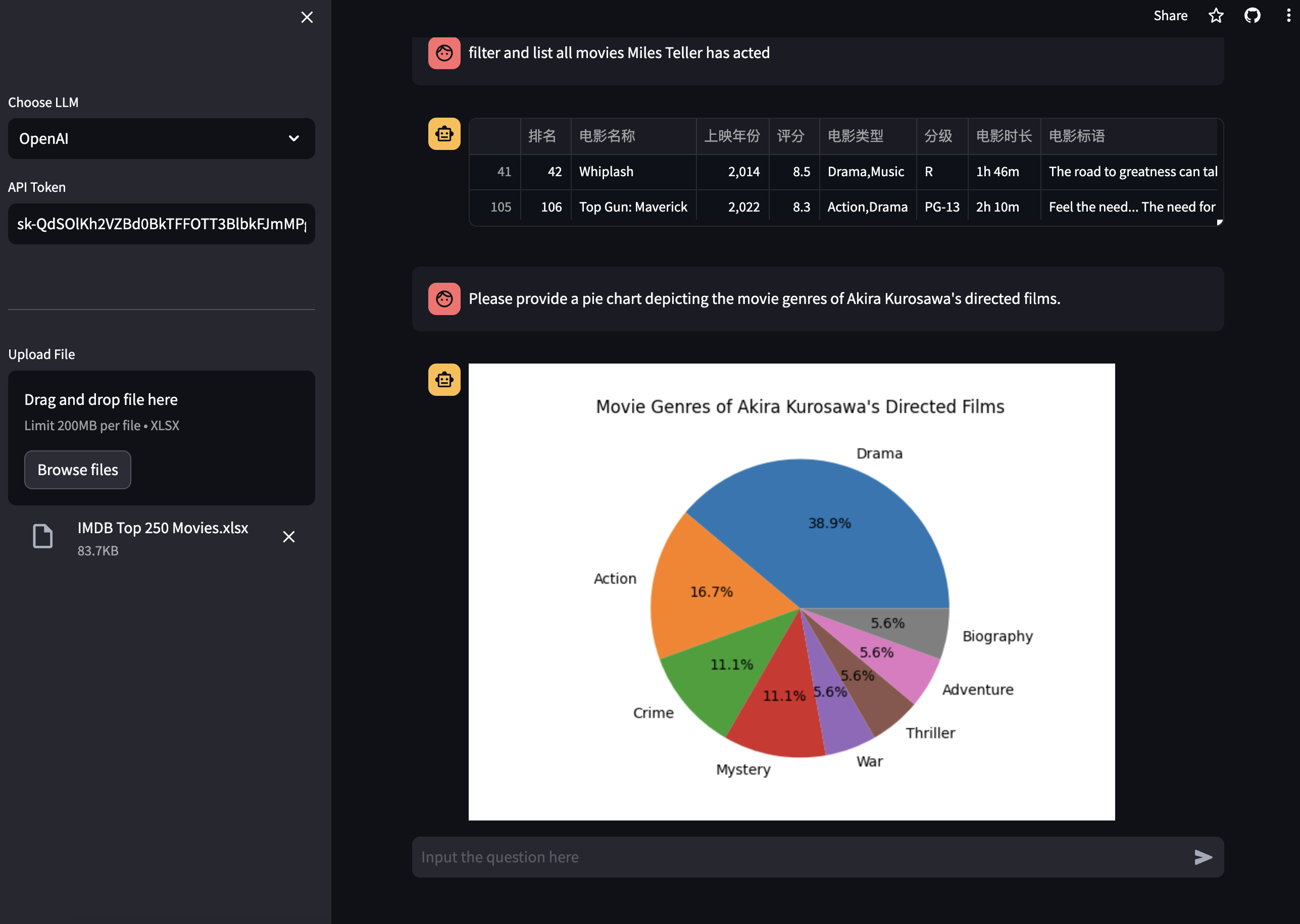Focus the API Token input field
The height and width of the screenshot is (924, 1300).
click(161, 224)
